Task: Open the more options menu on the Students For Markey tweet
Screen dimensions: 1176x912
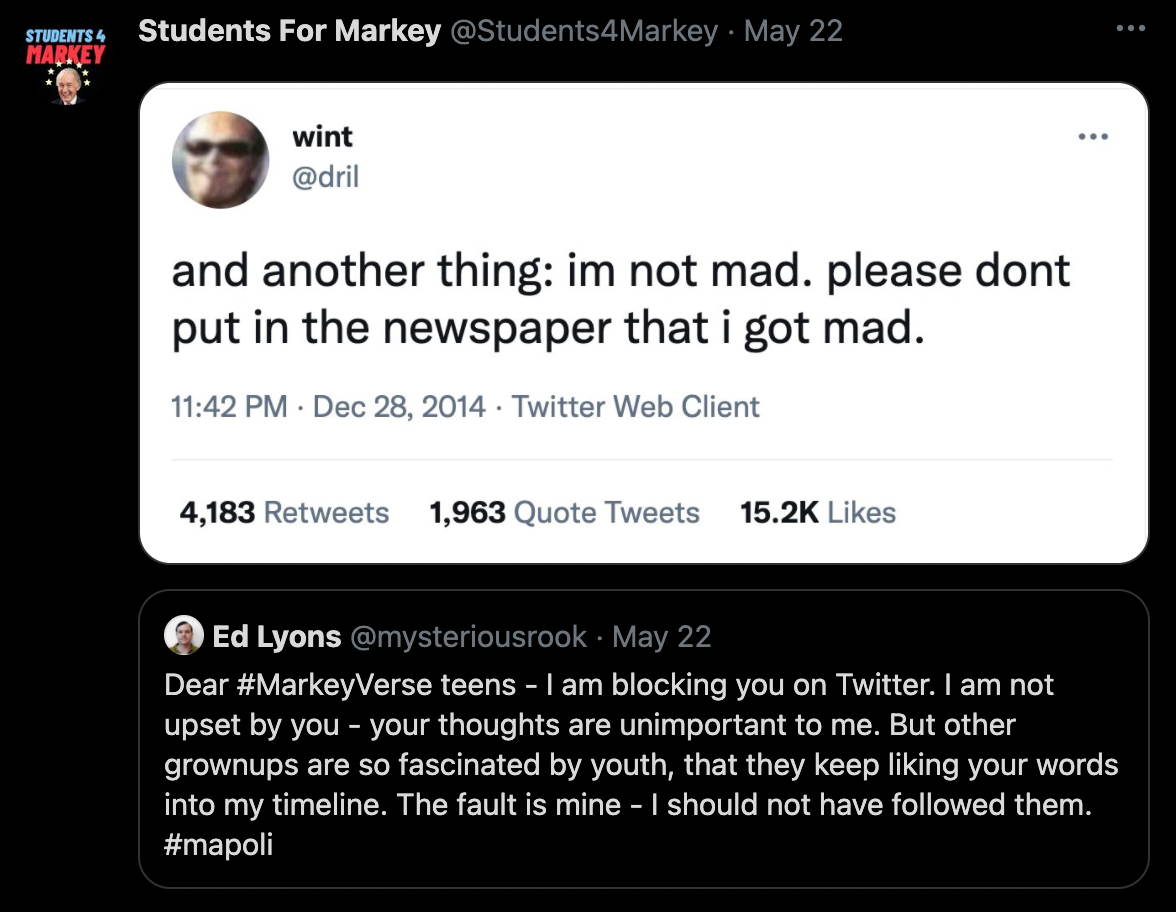Action: 1130,29
